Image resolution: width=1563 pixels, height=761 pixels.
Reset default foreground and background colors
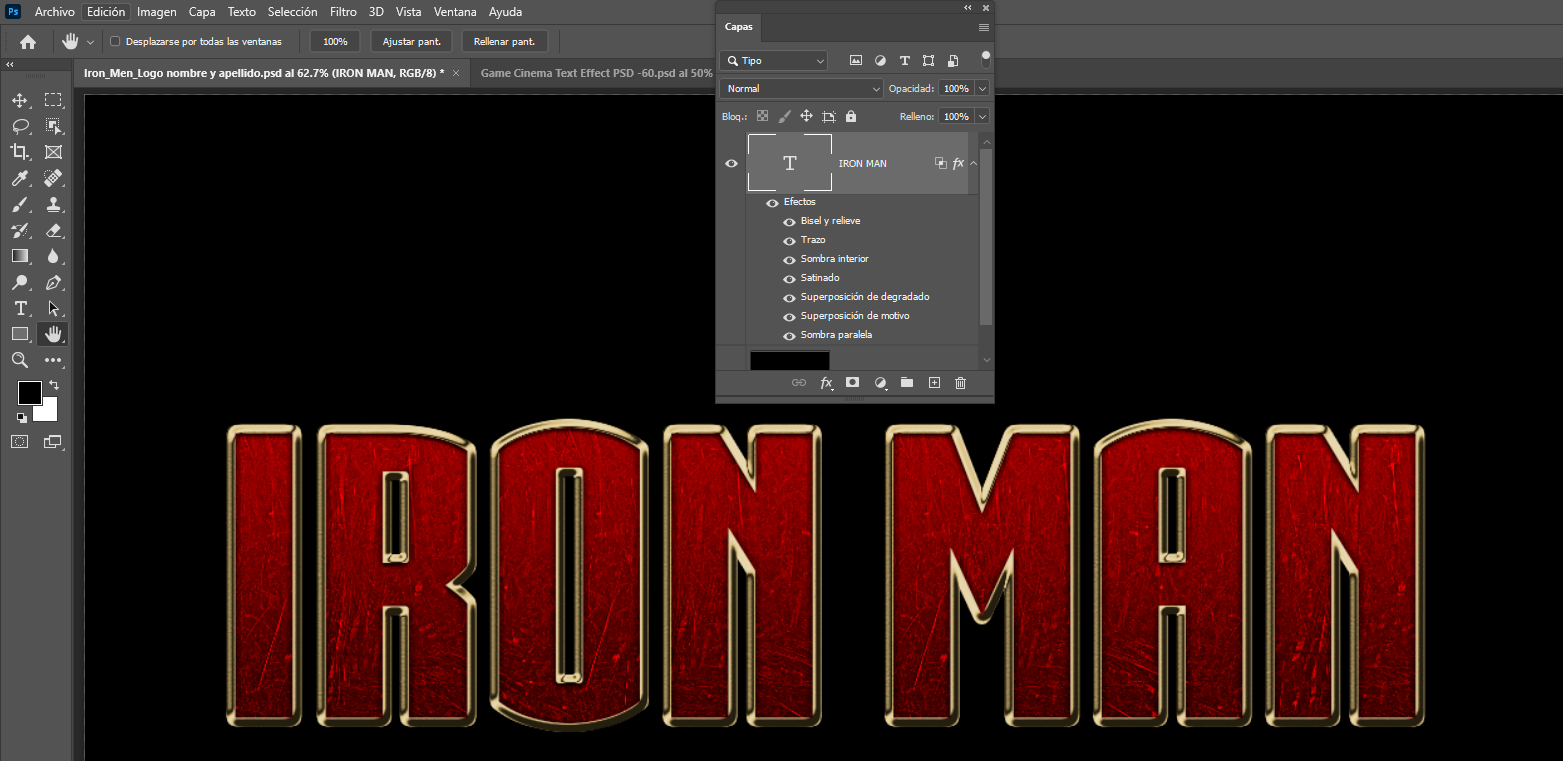22,417
